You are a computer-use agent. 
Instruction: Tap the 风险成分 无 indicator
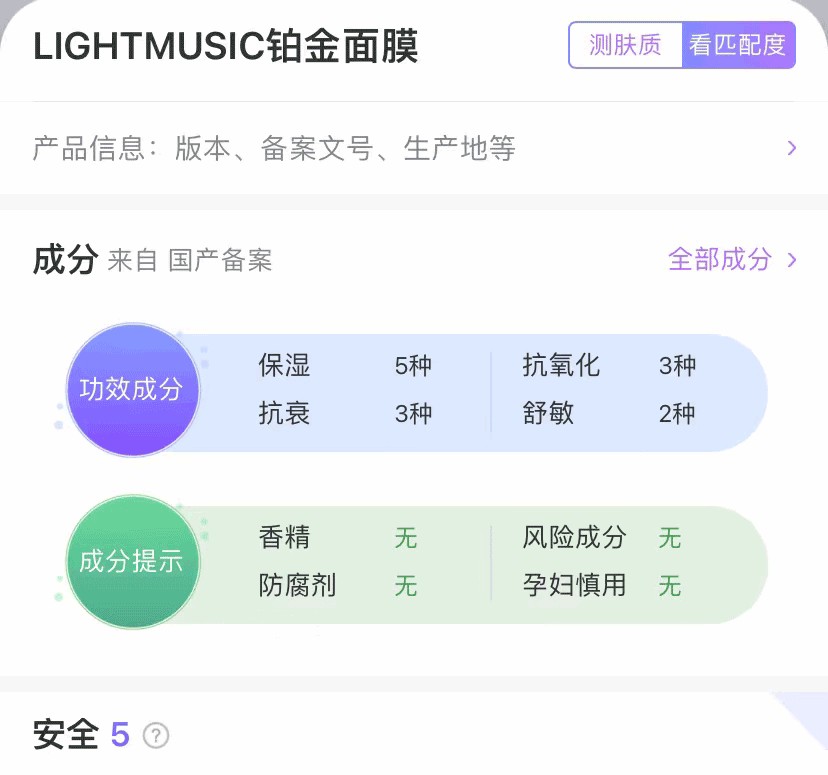pyautogui.click(x=601, y=538)
